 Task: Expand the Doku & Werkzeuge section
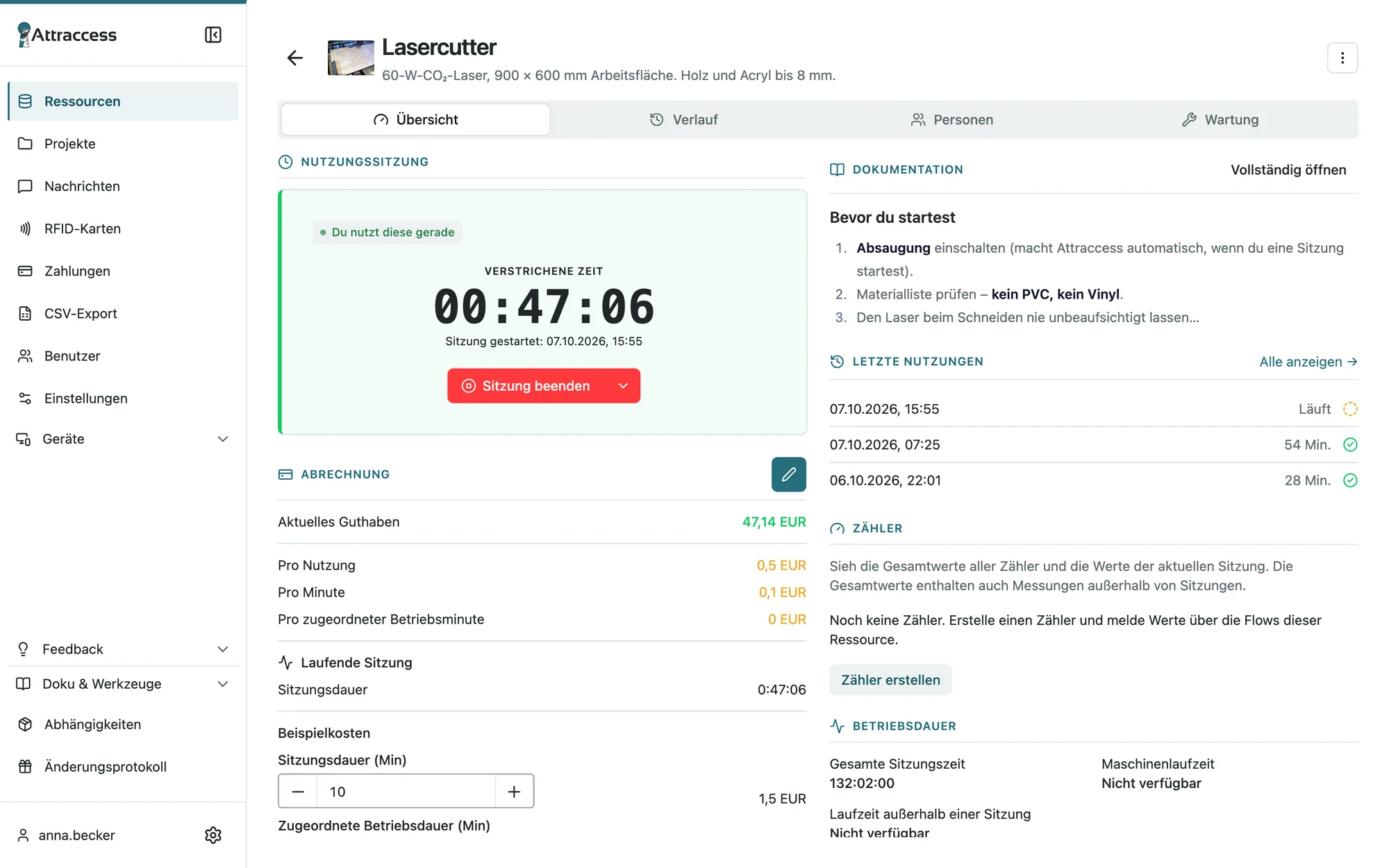click(123, 684)
